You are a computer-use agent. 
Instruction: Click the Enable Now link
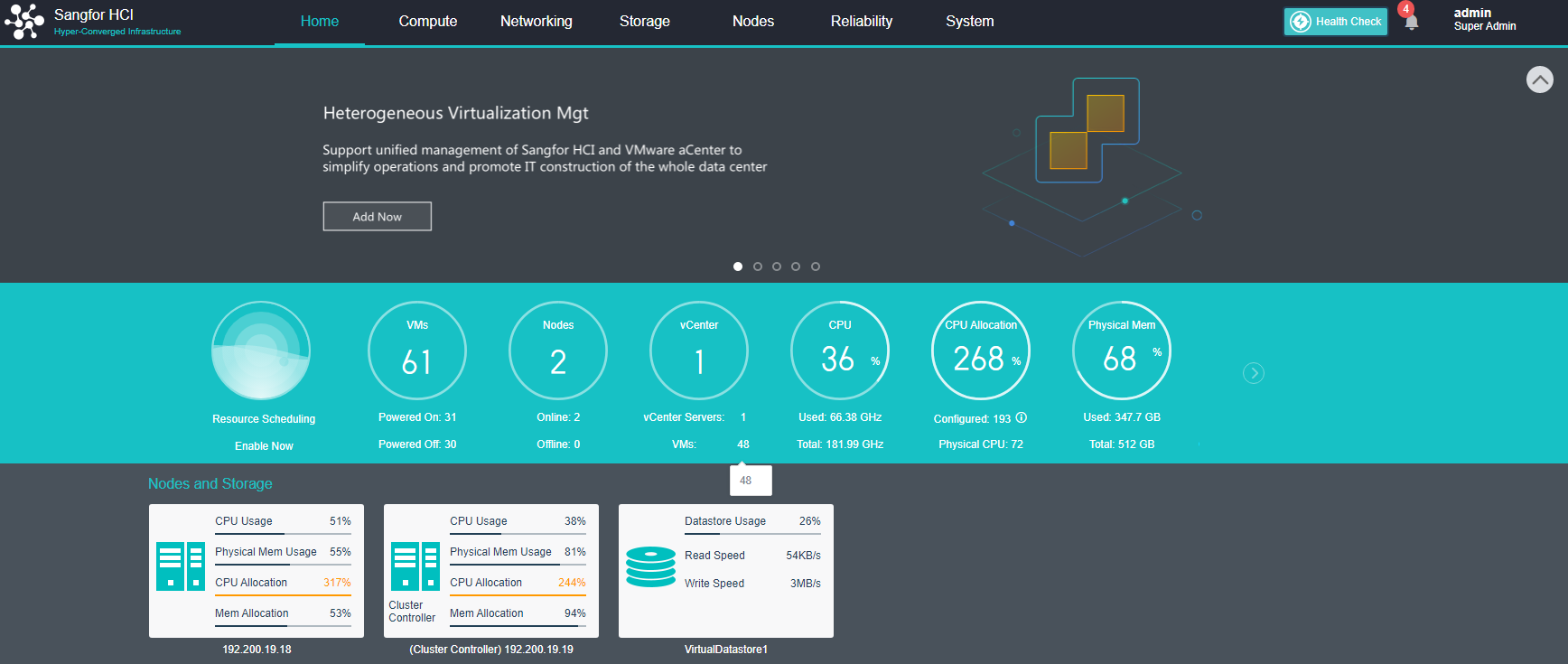click(264, 446)
